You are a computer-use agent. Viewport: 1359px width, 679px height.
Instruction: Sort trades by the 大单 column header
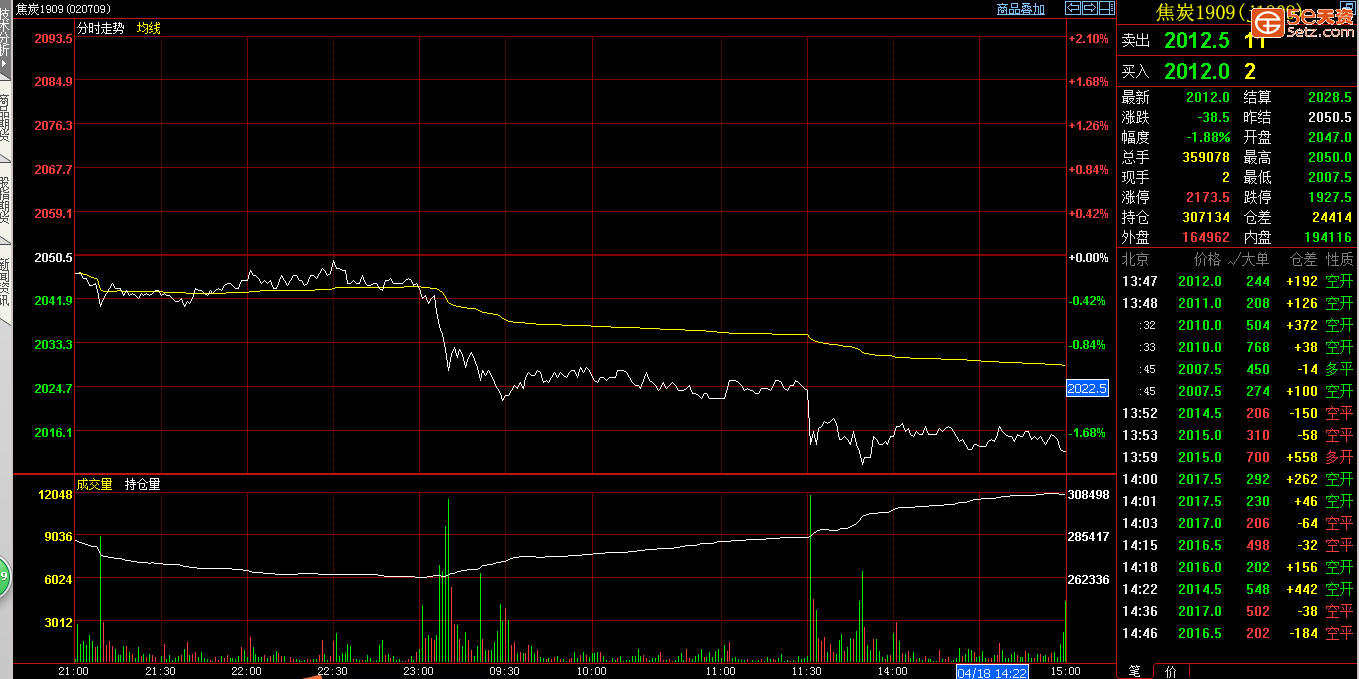1248,259
